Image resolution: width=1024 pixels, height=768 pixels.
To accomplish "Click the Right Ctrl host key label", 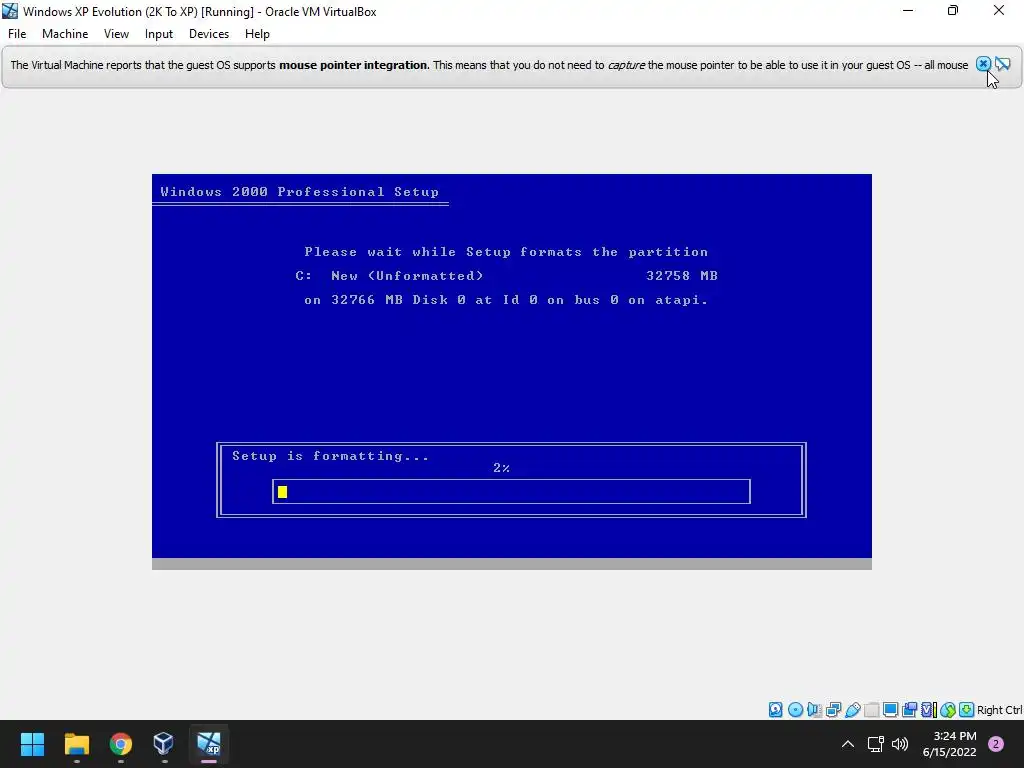I will point(1000,710).
